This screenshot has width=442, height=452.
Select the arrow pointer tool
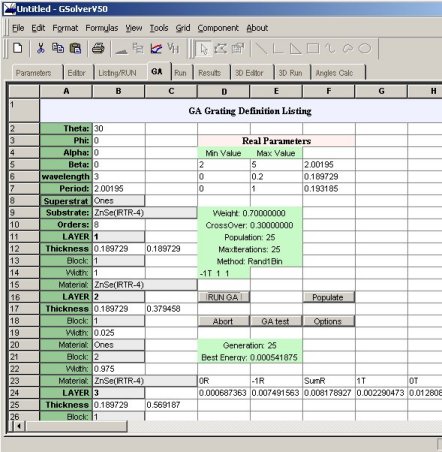(x=203, y=49)
